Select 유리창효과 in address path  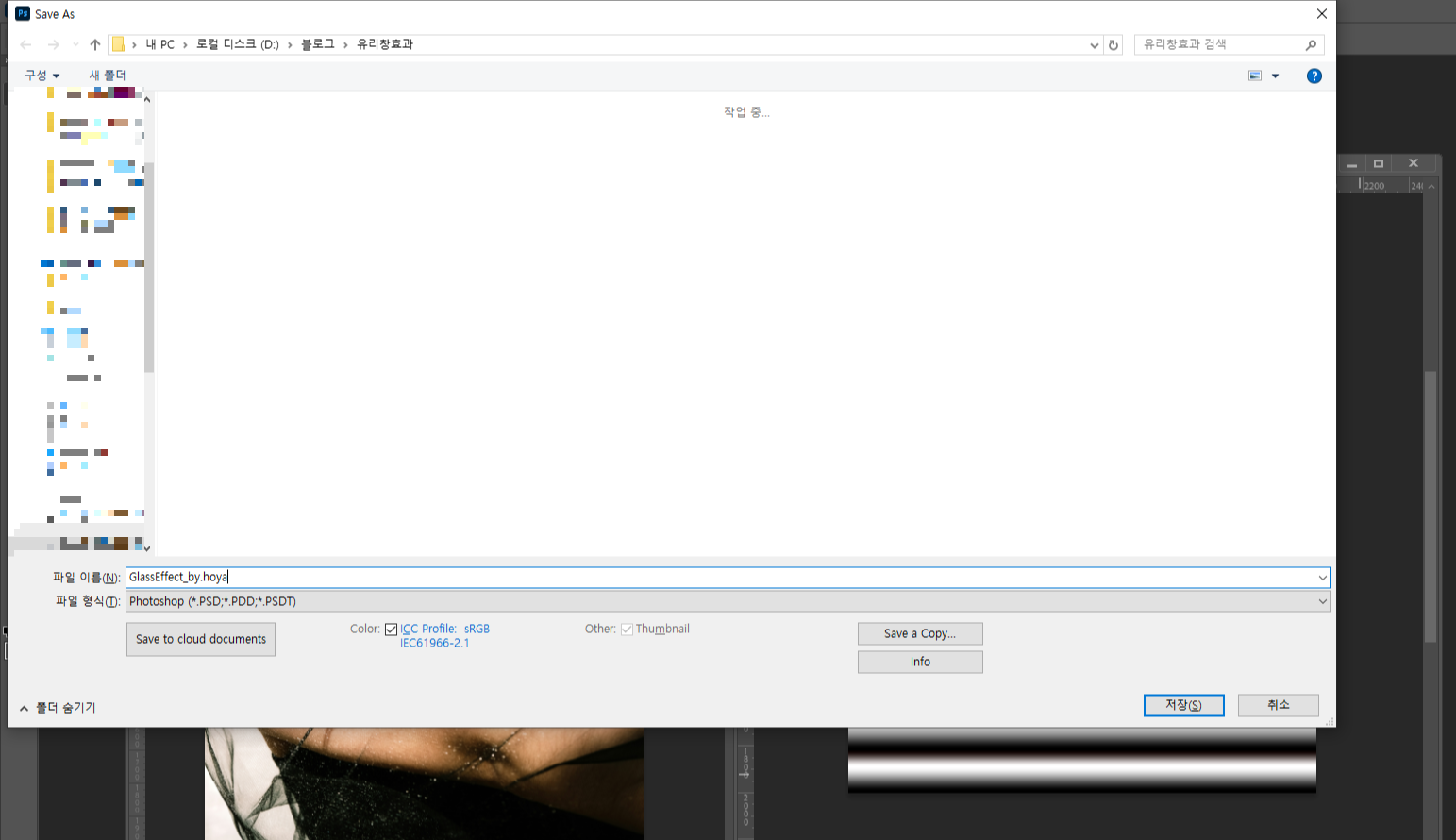pyautogui.click(x=385, y=44)
